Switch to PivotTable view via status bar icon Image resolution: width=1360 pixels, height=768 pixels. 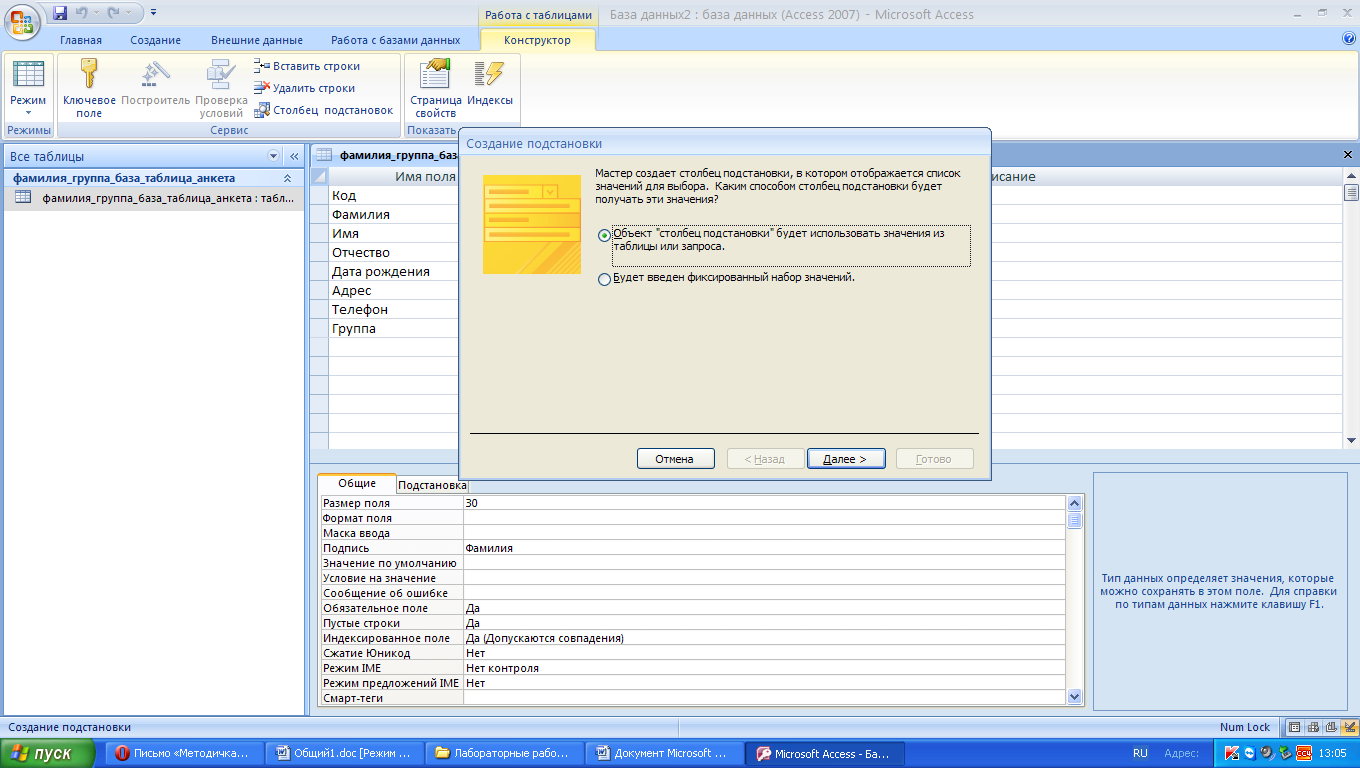point(1313,727)
